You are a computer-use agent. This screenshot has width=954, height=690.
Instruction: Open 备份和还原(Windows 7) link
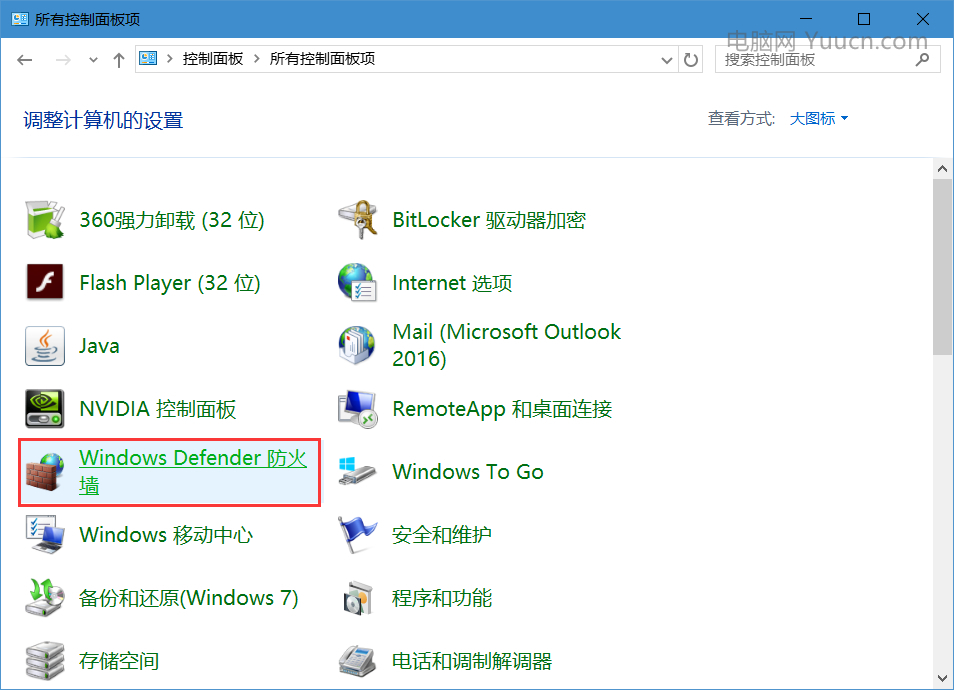(189, 598)
